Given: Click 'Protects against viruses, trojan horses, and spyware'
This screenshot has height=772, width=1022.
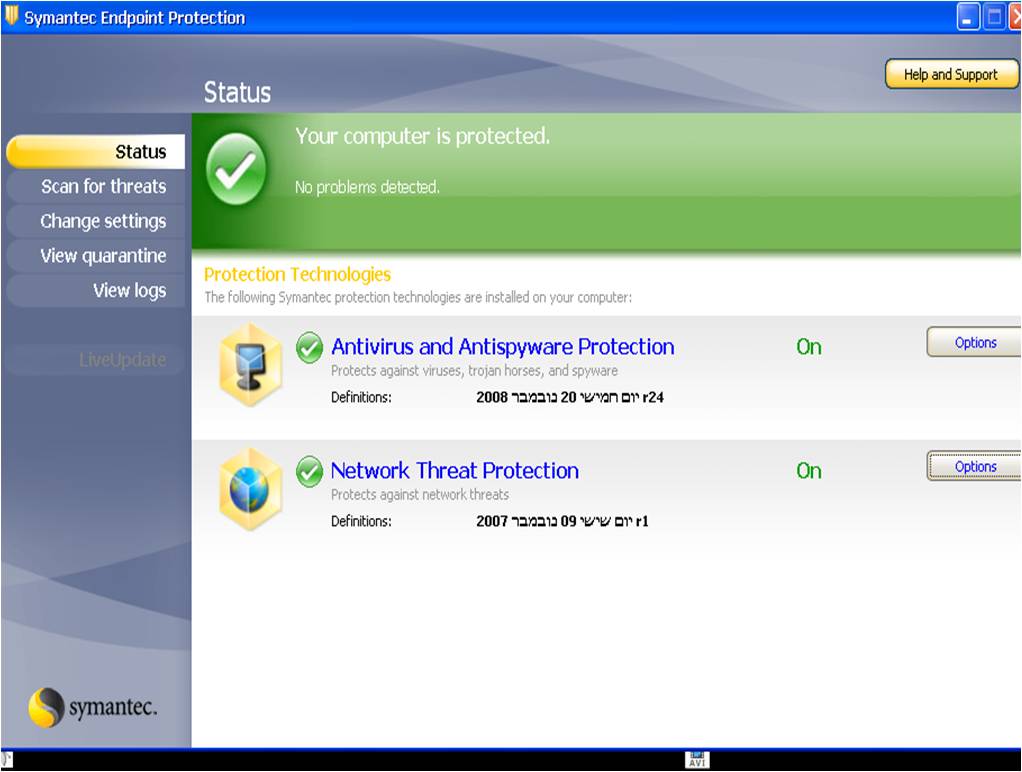Looking at the screenshot, I should [x=474, y=371].
